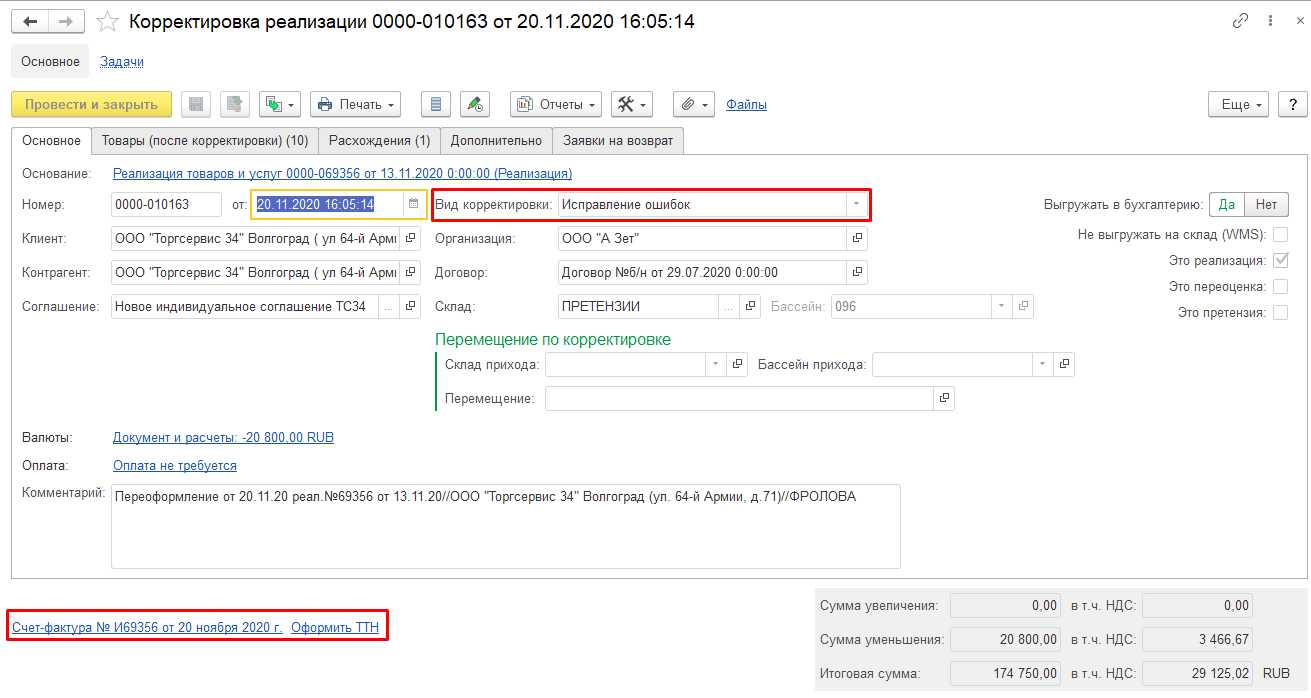Click the post document icon in toolbar
The height and width of the screenshot is (698, 1311).
click(x=235, y=104)
